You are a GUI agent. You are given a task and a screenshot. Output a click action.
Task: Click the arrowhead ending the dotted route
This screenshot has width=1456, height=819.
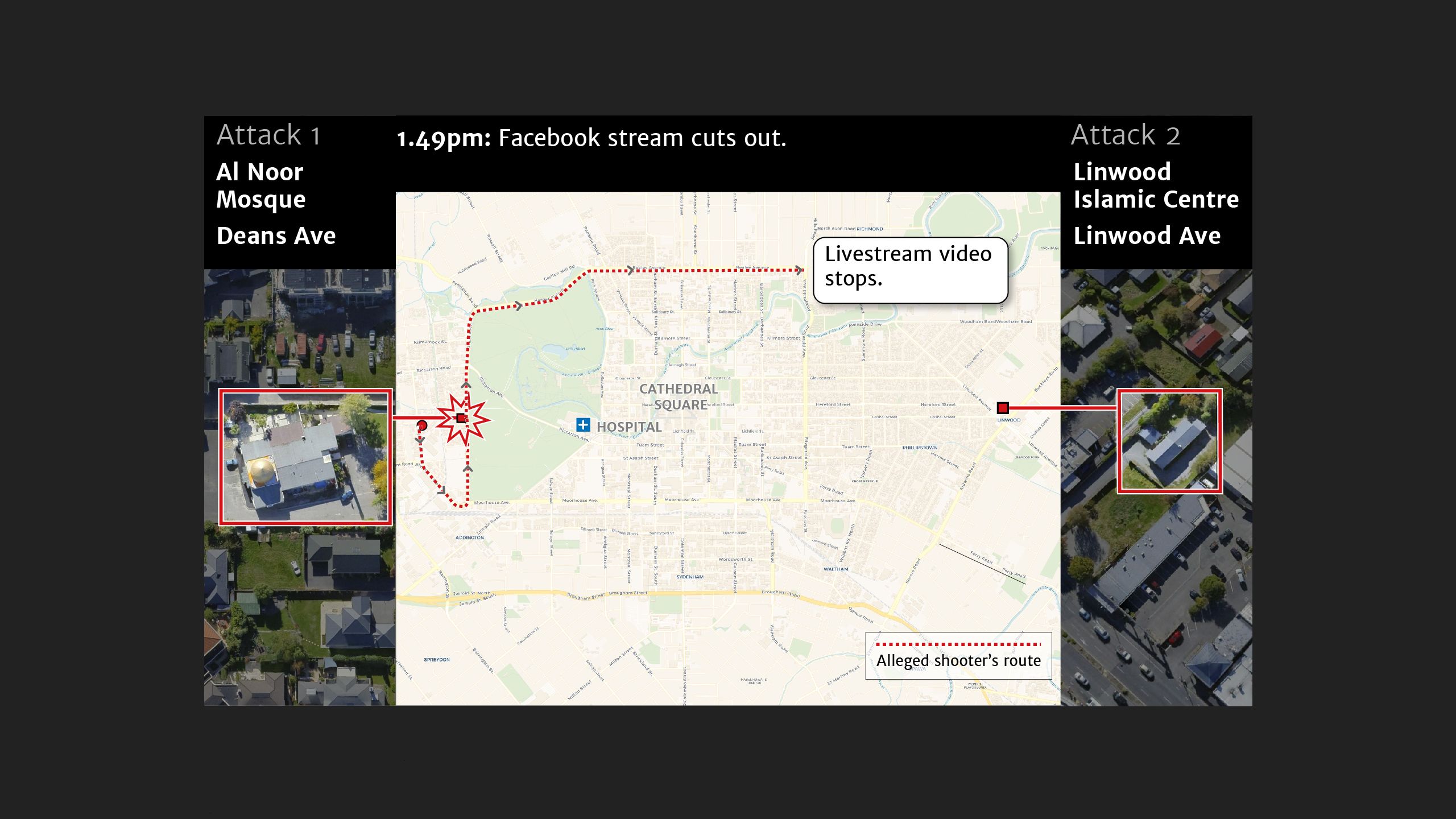800,270
